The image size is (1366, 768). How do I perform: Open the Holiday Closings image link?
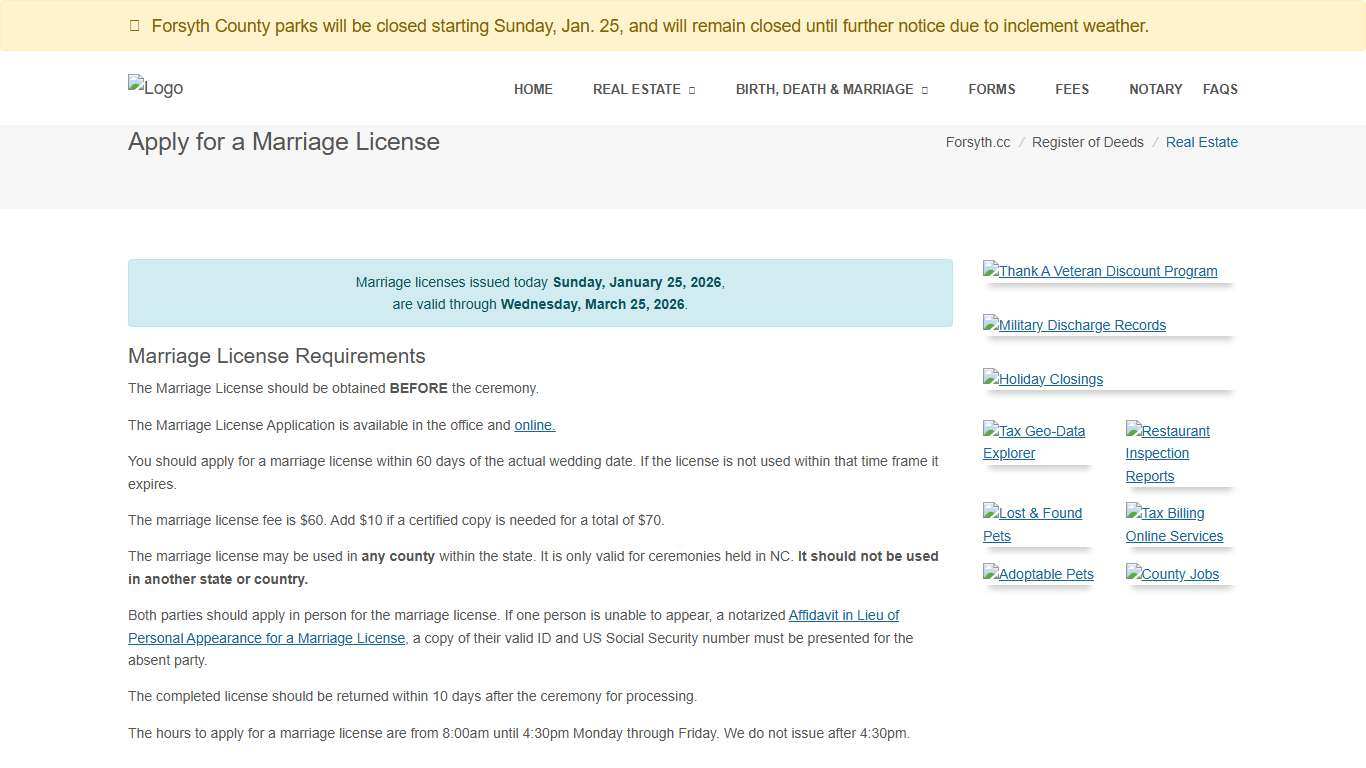pos(1043,379)
